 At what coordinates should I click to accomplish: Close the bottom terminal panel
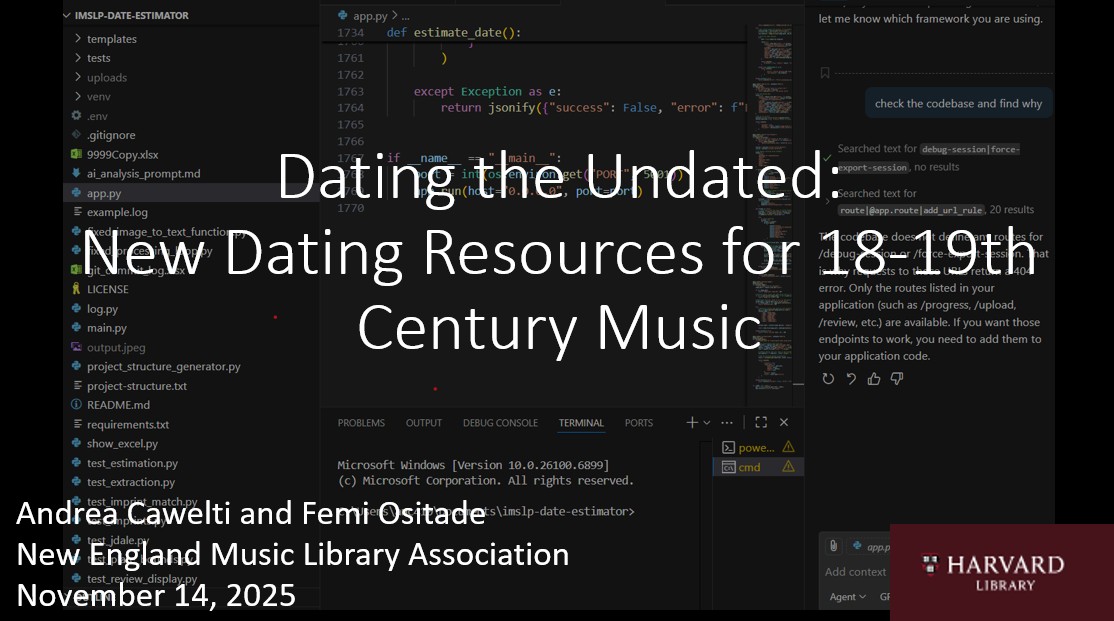click(x=784, y=423)
